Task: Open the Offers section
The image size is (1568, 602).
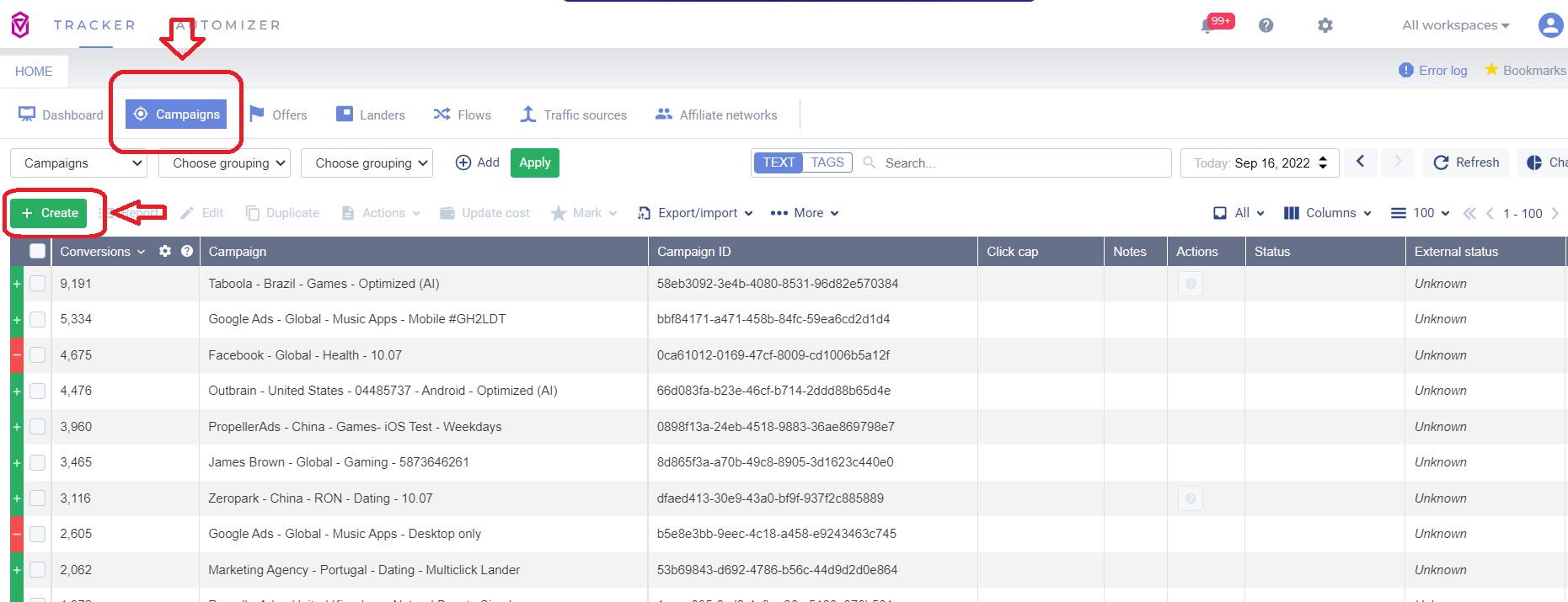Action: [278, 115]
